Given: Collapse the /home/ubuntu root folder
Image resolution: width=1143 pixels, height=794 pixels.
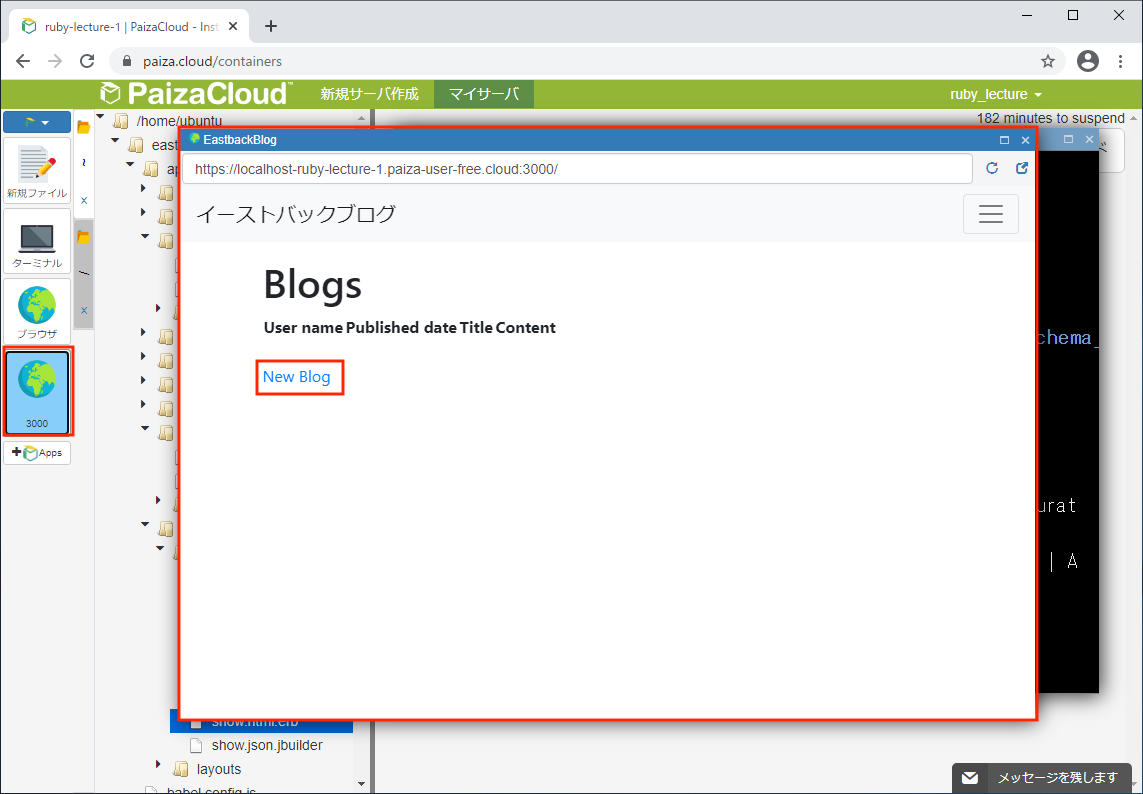Looking at the screenshot, I should [x=101, y=119].
